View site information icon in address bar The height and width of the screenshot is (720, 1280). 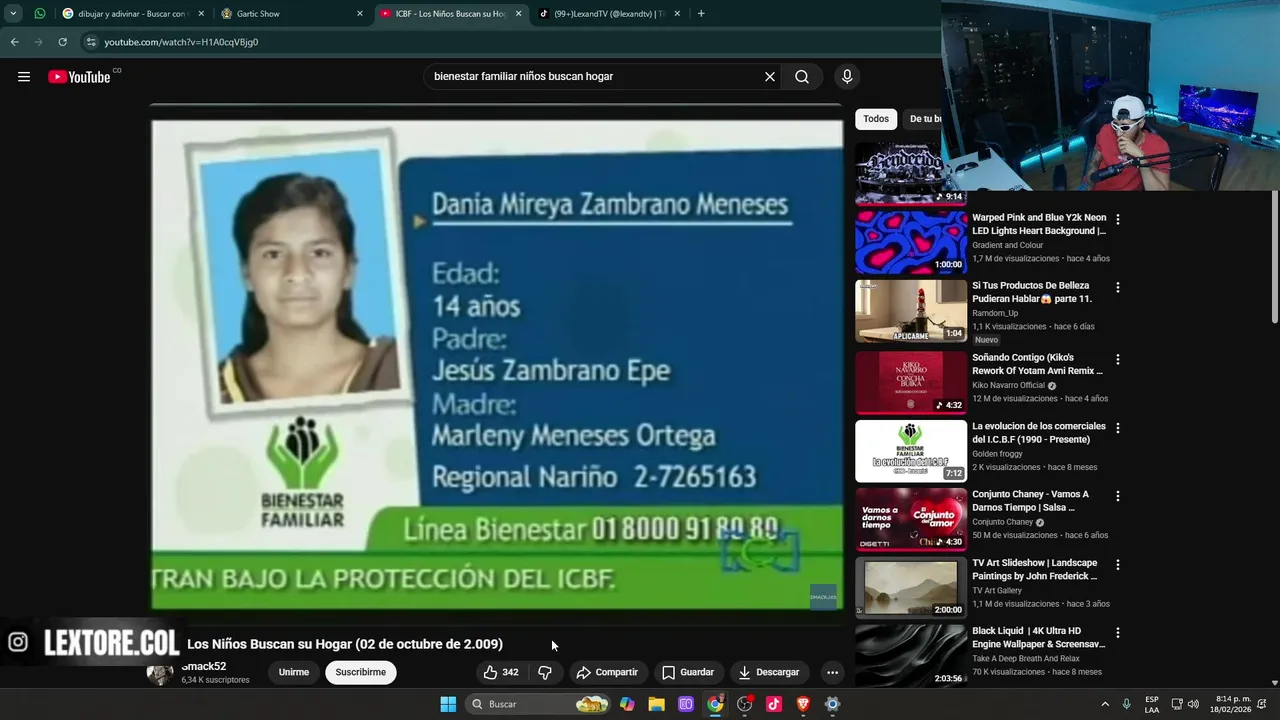91,42
